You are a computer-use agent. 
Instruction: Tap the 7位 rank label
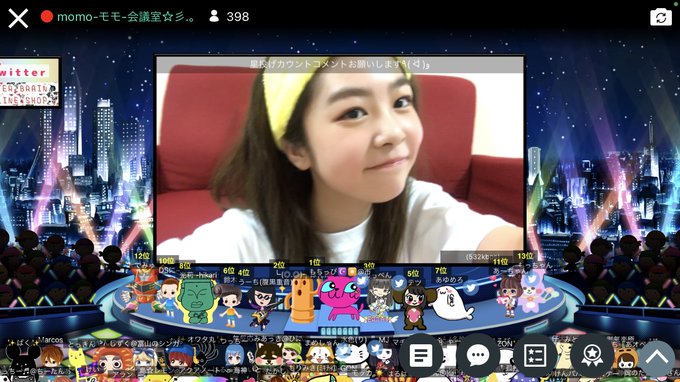(x=441, y=271)
